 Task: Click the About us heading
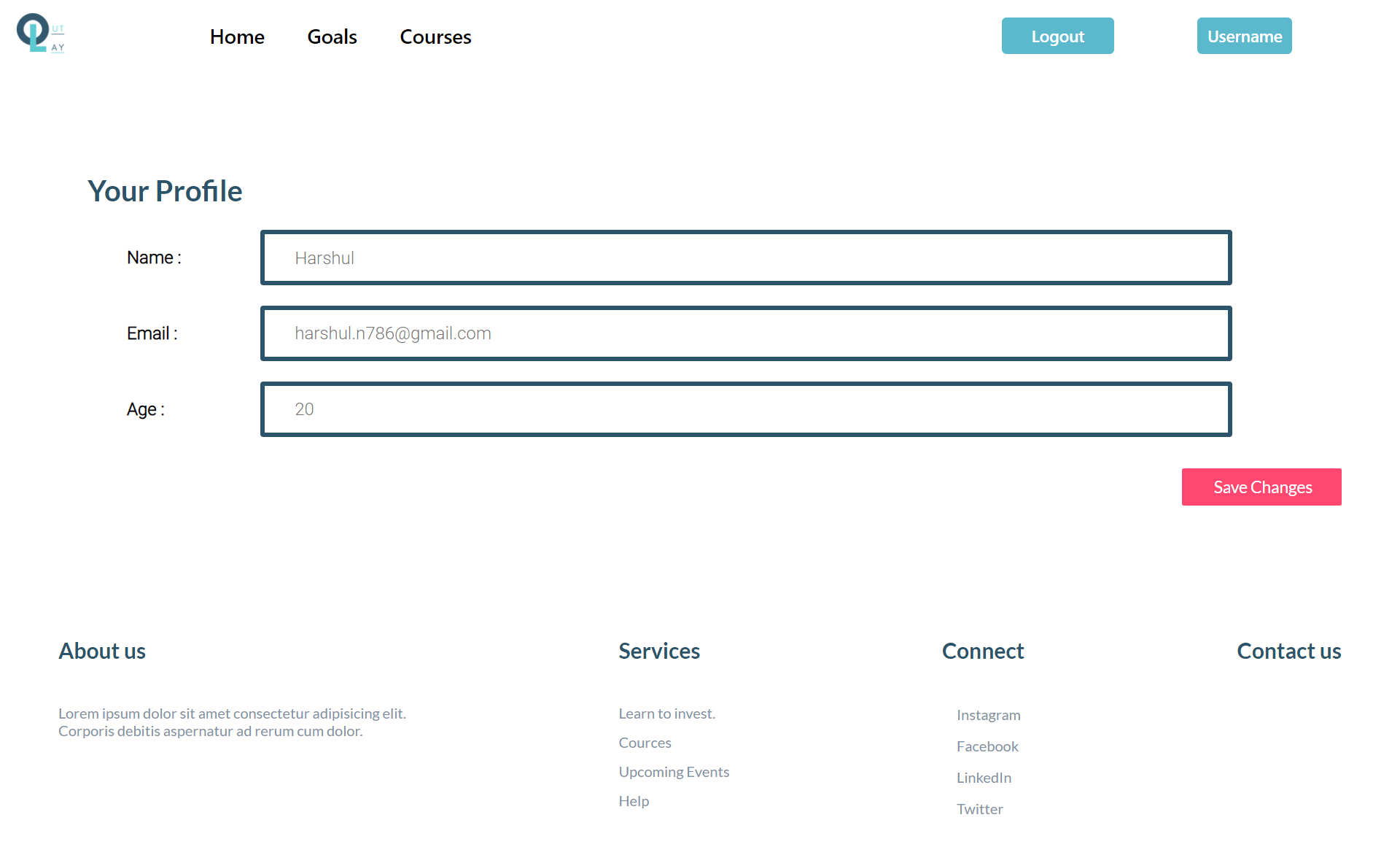pos(102,651)
